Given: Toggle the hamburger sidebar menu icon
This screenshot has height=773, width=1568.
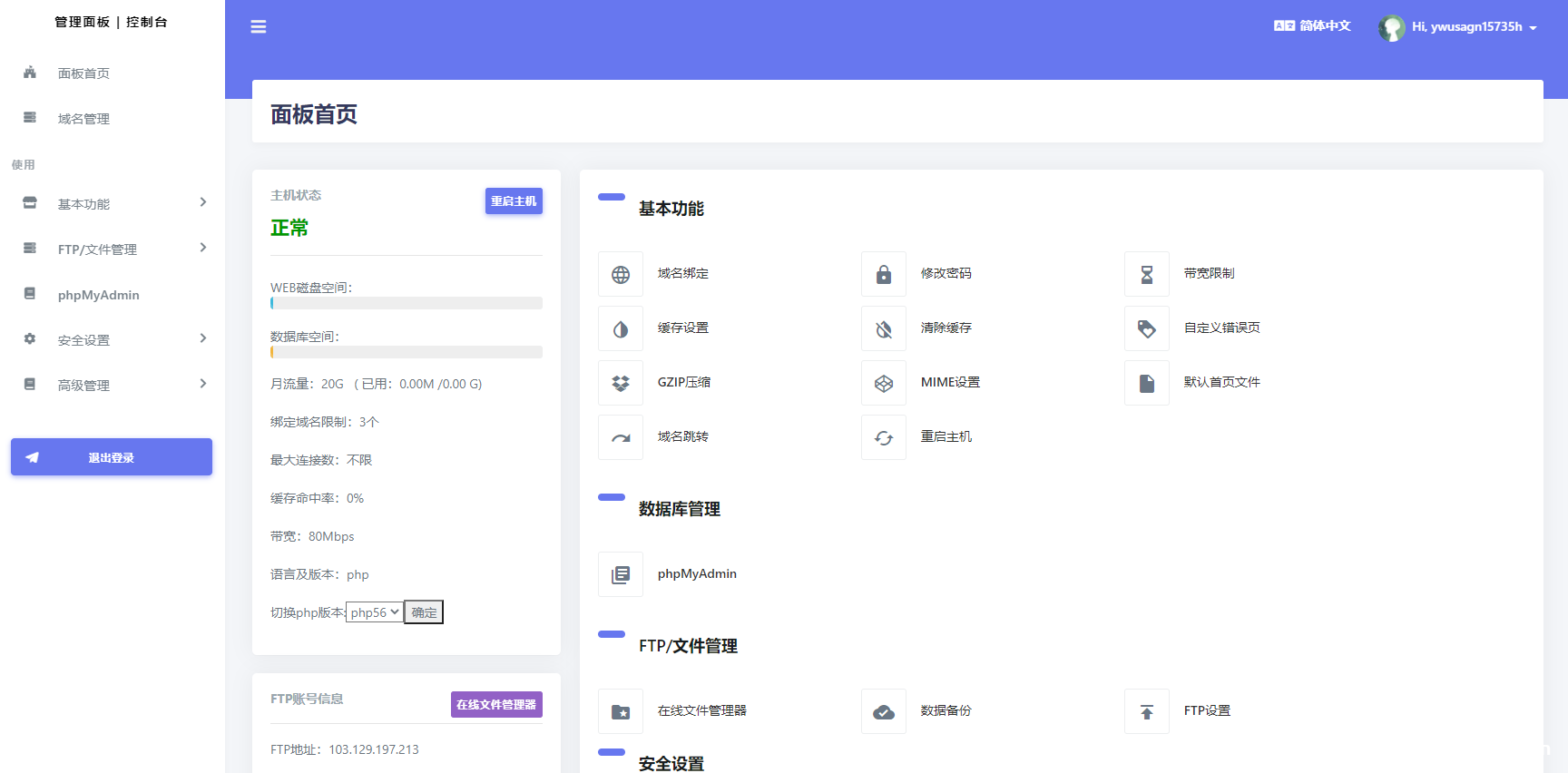Looking at the screenshot, I should (x=259, y=27).
